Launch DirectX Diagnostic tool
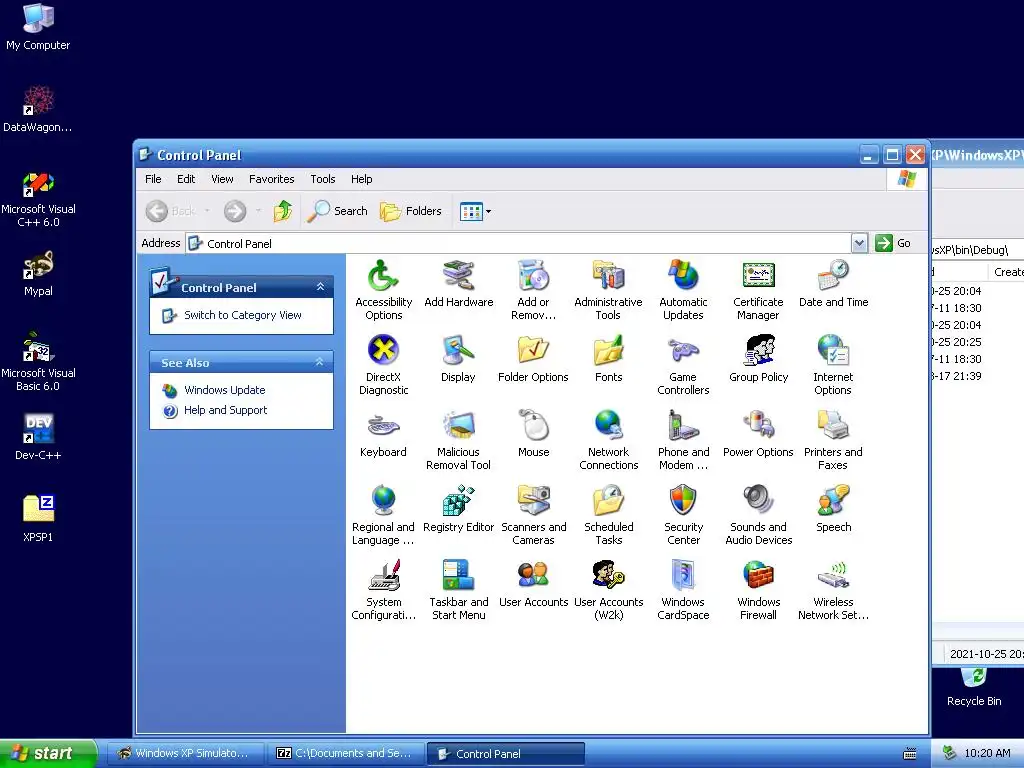 click(x=383, y=364)
